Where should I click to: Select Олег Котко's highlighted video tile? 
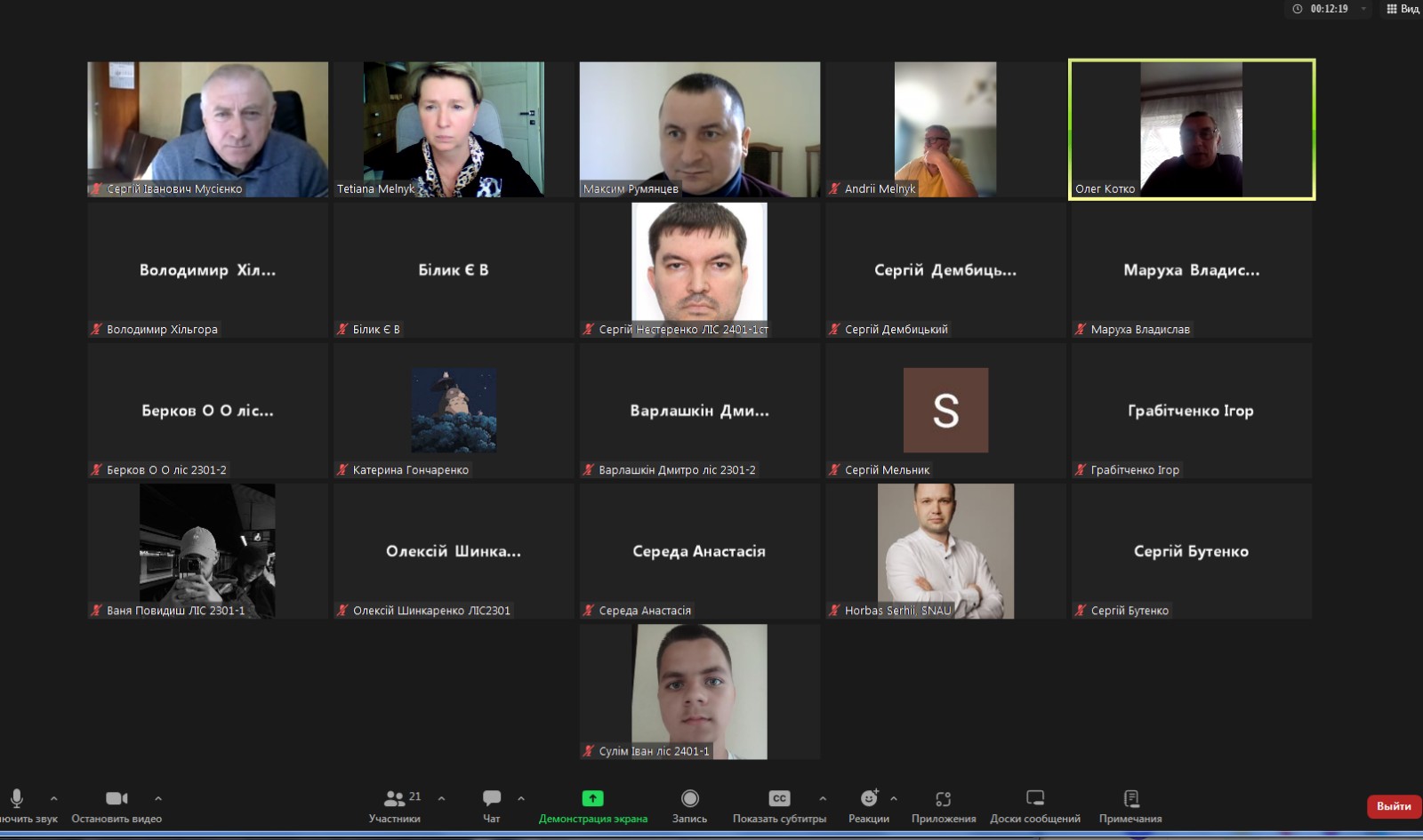[1191, 129]
